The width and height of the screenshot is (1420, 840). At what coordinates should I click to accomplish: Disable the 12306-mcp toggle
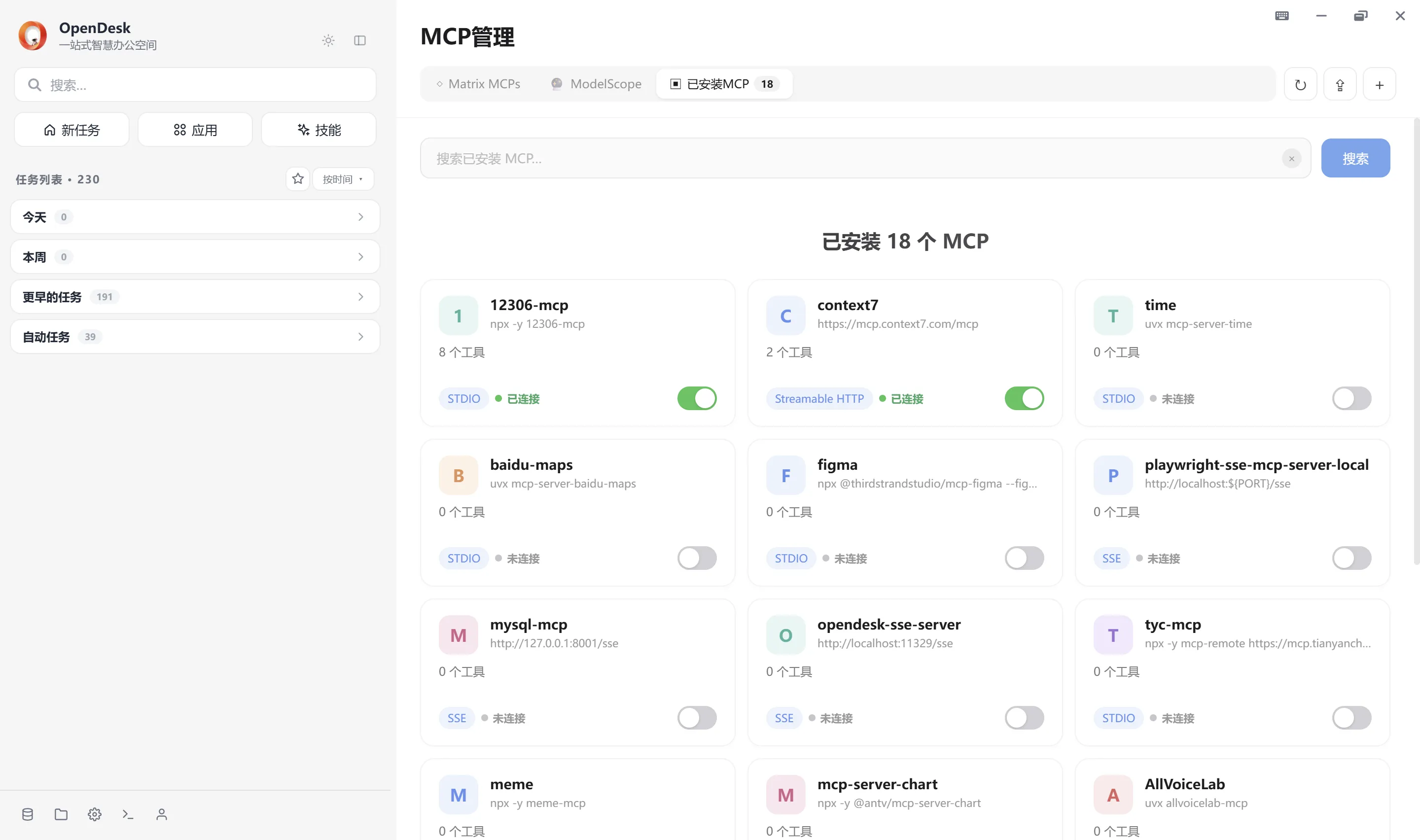tap(697, 398)
